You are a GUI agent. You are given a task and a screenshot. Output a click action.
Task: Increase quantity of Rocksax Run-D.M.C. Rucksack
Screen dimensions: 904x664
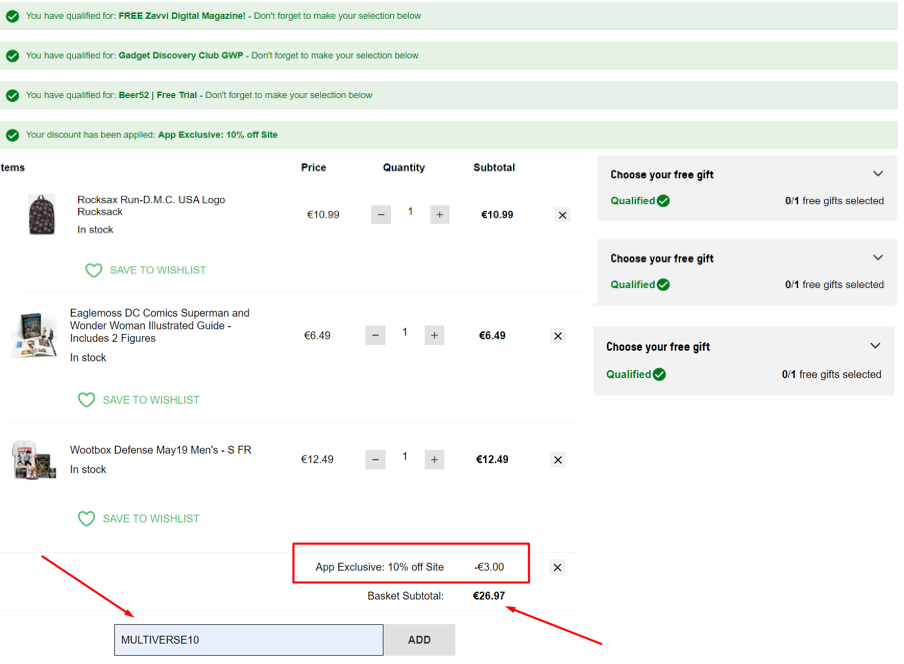(439, 215)
